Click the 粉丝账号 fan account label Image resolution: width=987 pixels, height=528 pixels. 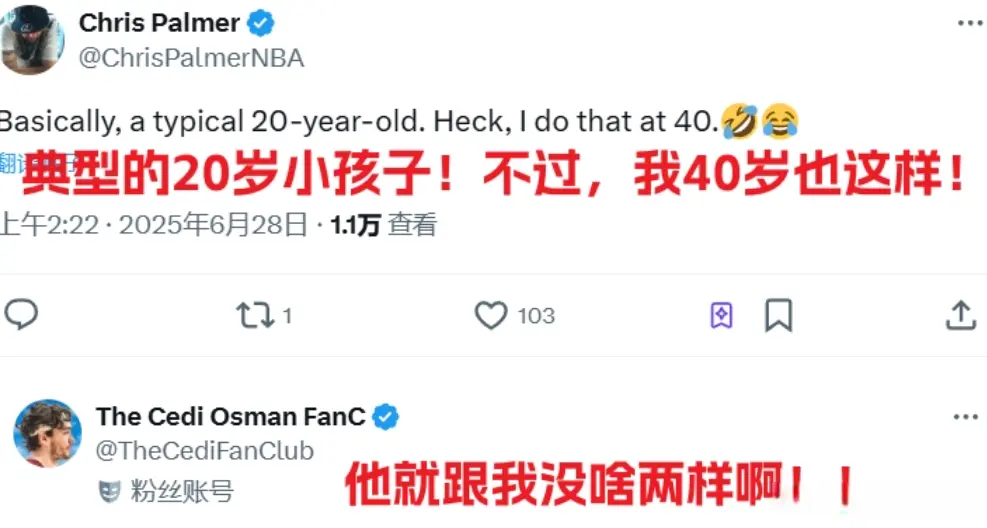click(181, 491)
